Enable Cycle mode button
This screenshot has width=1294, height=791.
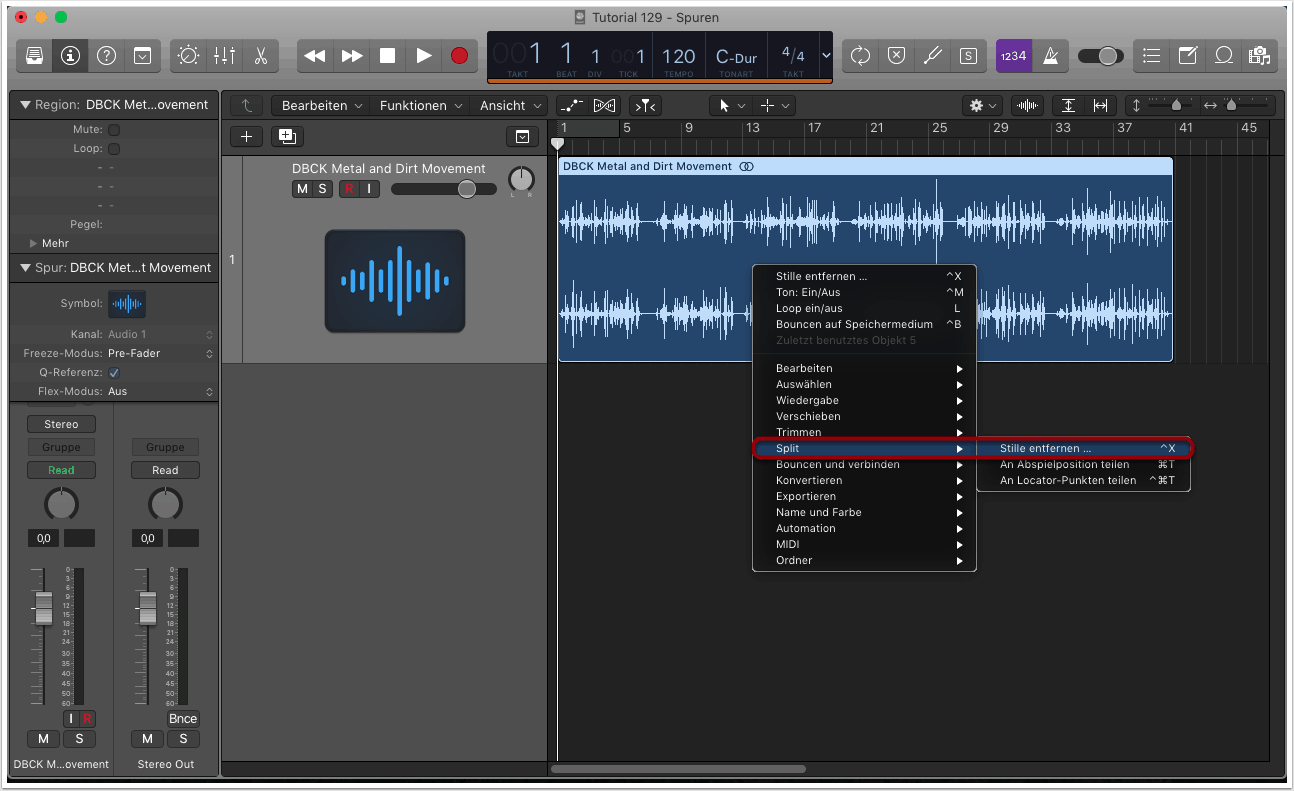(x=860, y=56)
